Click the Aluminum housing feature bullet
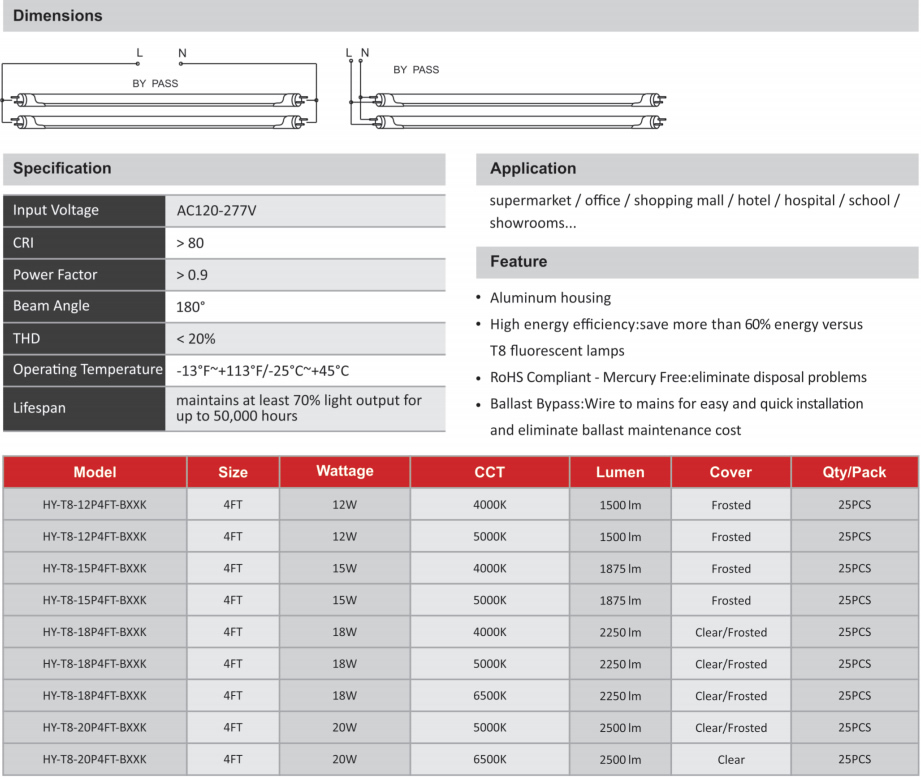921x779 pixels. 550,298
